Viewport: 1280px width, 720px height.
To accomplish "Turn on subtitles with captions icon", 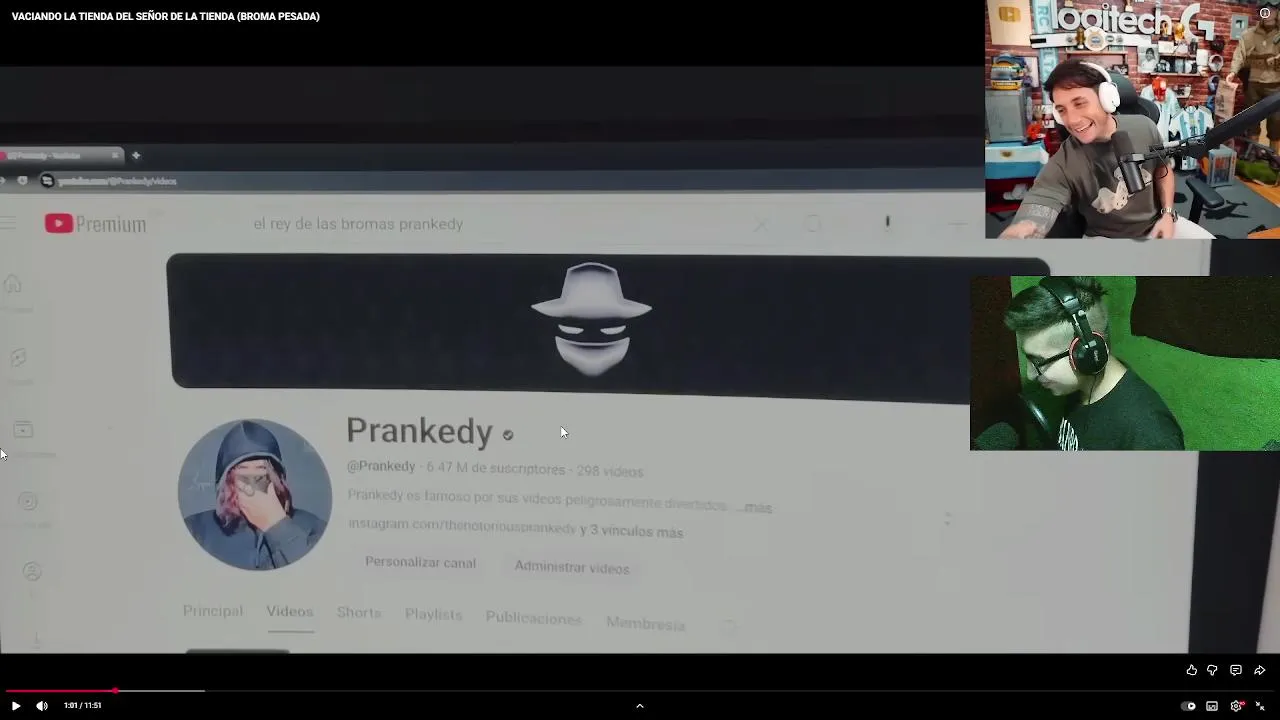I will click(x=1212, y=706).
